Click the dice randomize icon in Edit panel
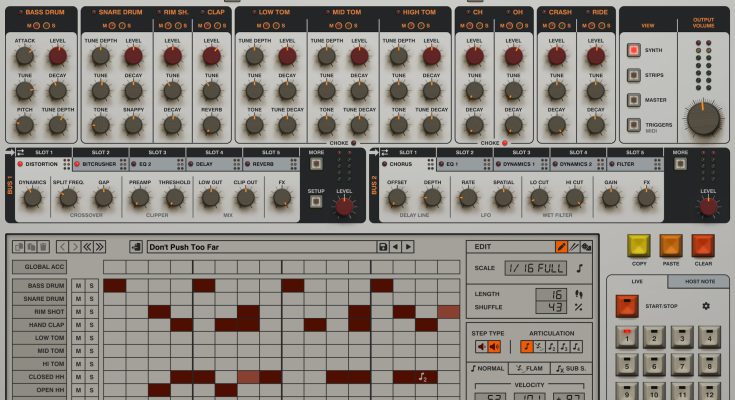This screenshot has width=735, height=400. 587,246
